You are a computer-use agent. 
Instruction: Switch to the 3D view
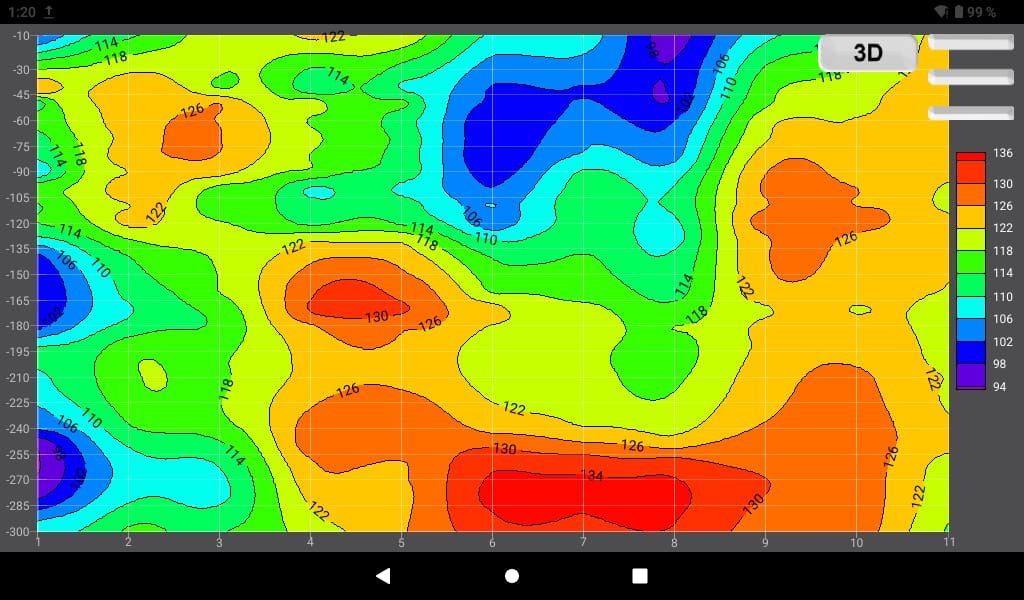(x=867, y=54)
